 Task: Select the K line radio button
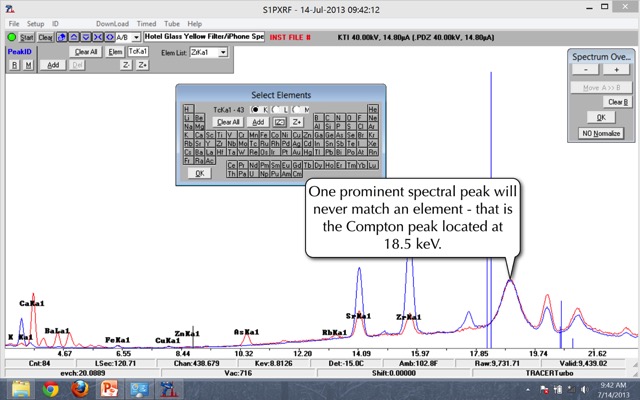(x=255, y=108)
